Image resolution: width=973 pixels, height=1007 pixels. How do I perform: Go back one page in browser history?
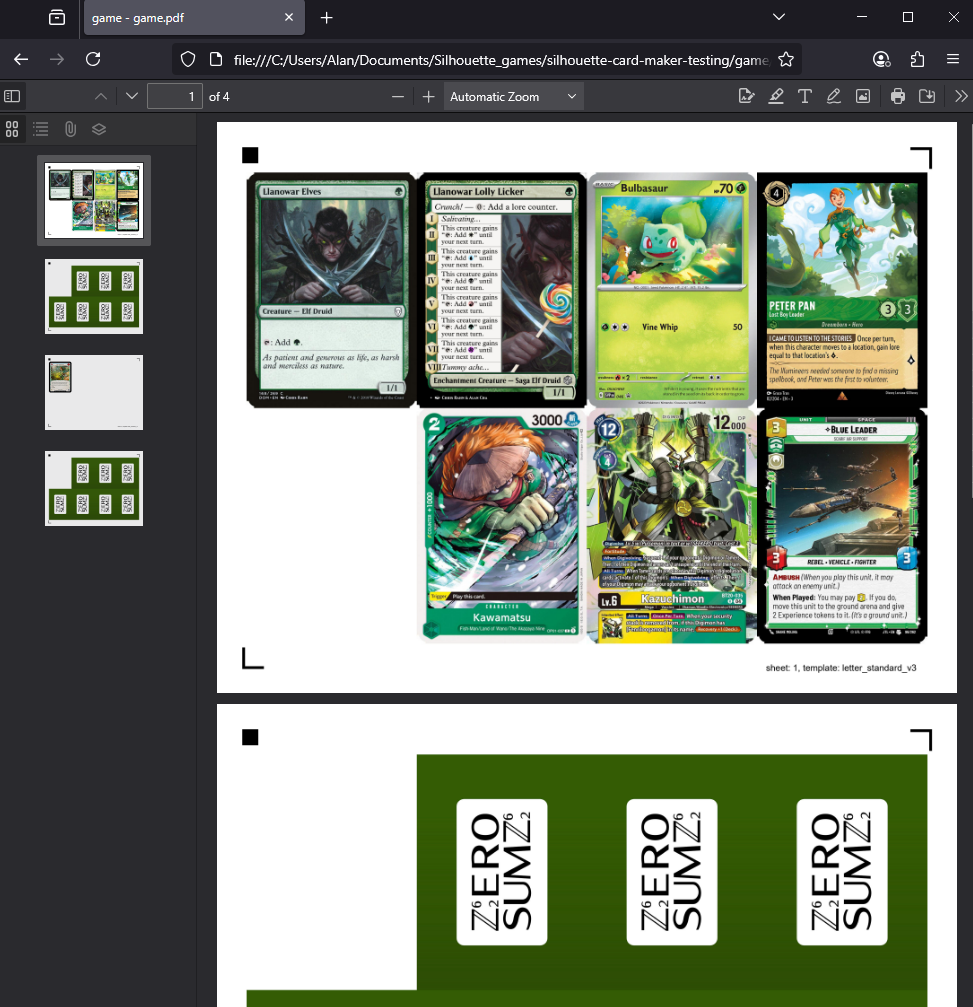click(21, 59)
